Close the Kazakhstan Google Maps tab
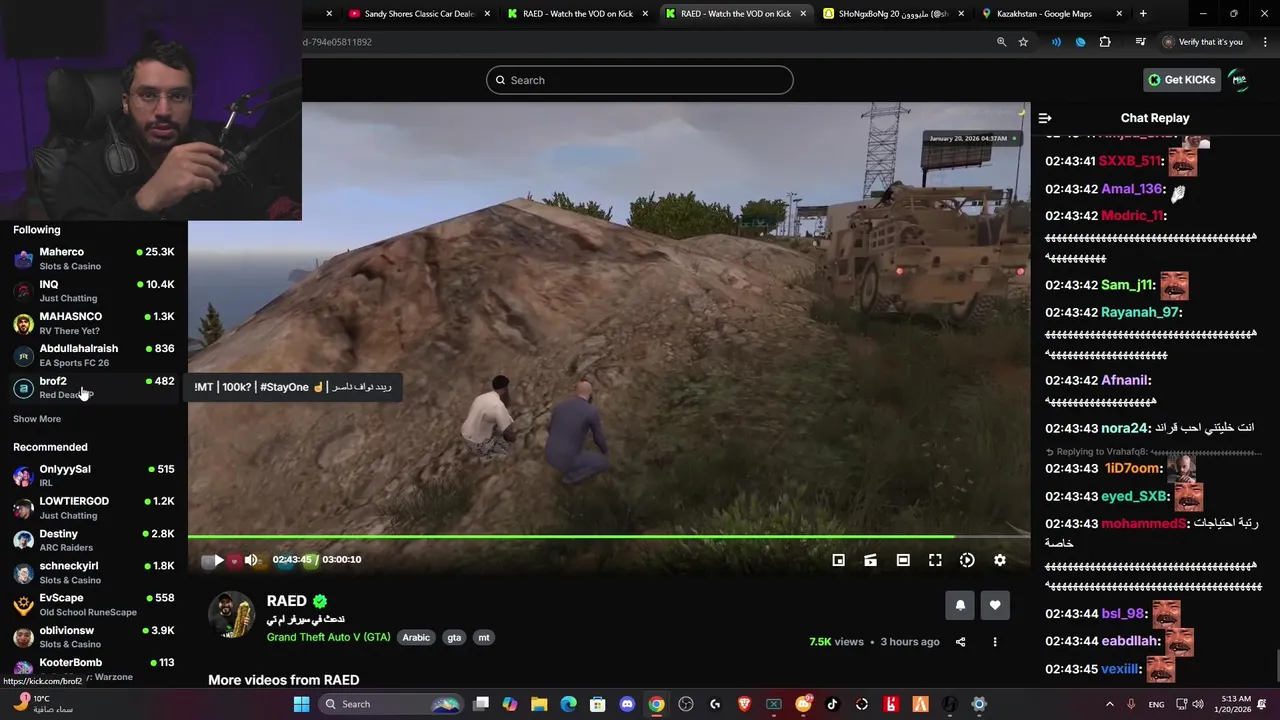 1119,14
